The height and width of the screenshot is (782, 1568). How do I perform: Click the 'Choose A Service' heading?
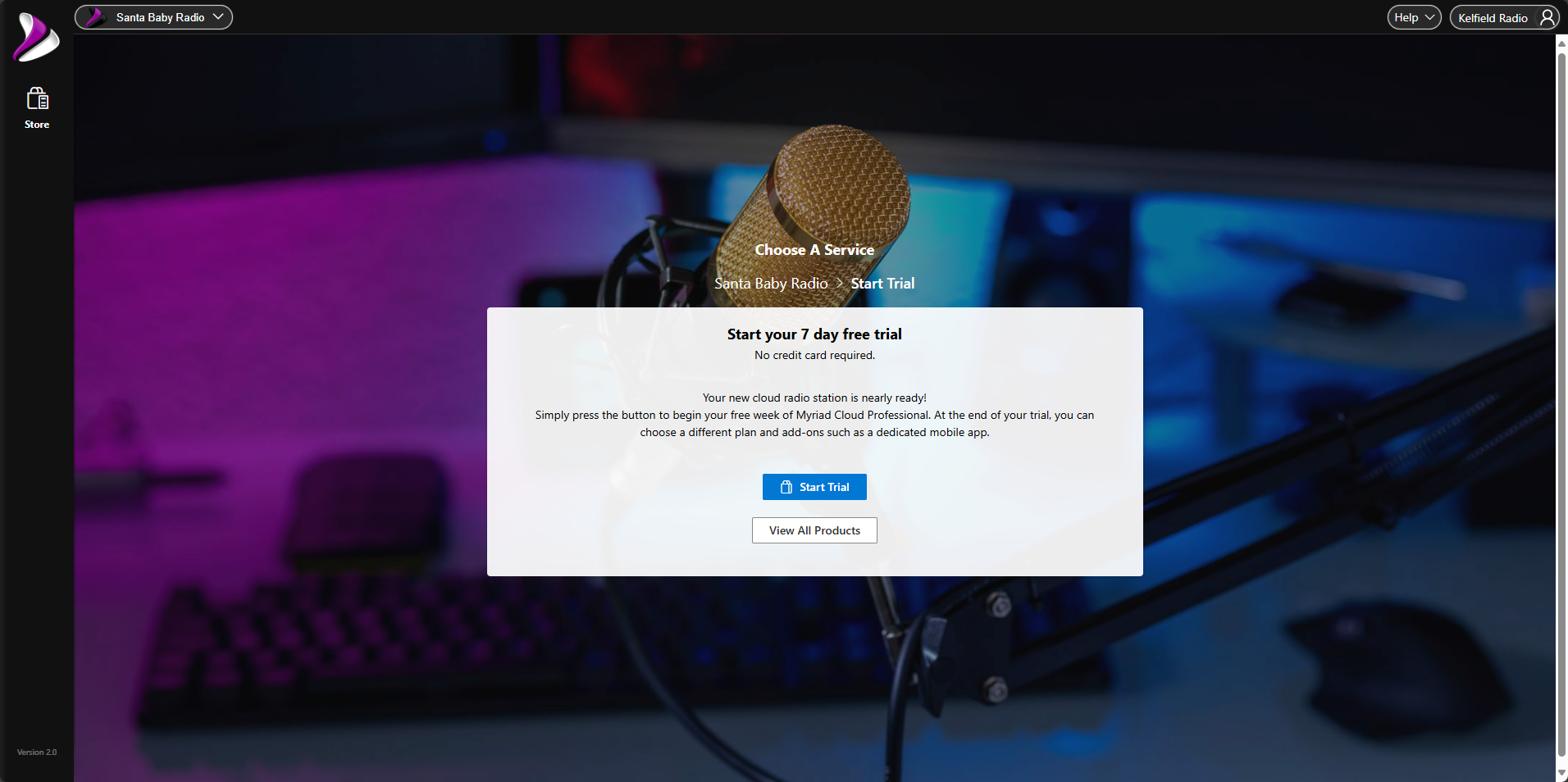pos(814,250)
